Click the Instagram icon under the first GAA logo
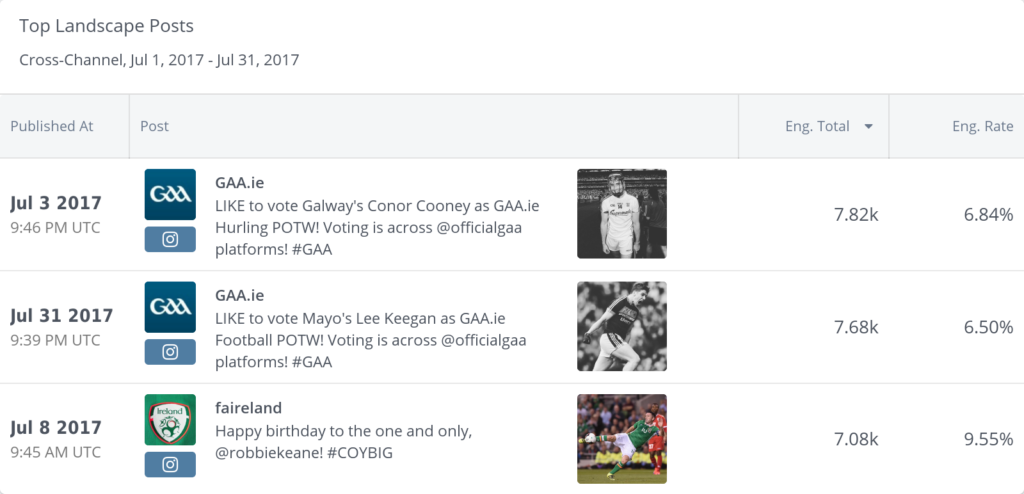Screen dimensions: 1024x494 (x=170, y=239)
